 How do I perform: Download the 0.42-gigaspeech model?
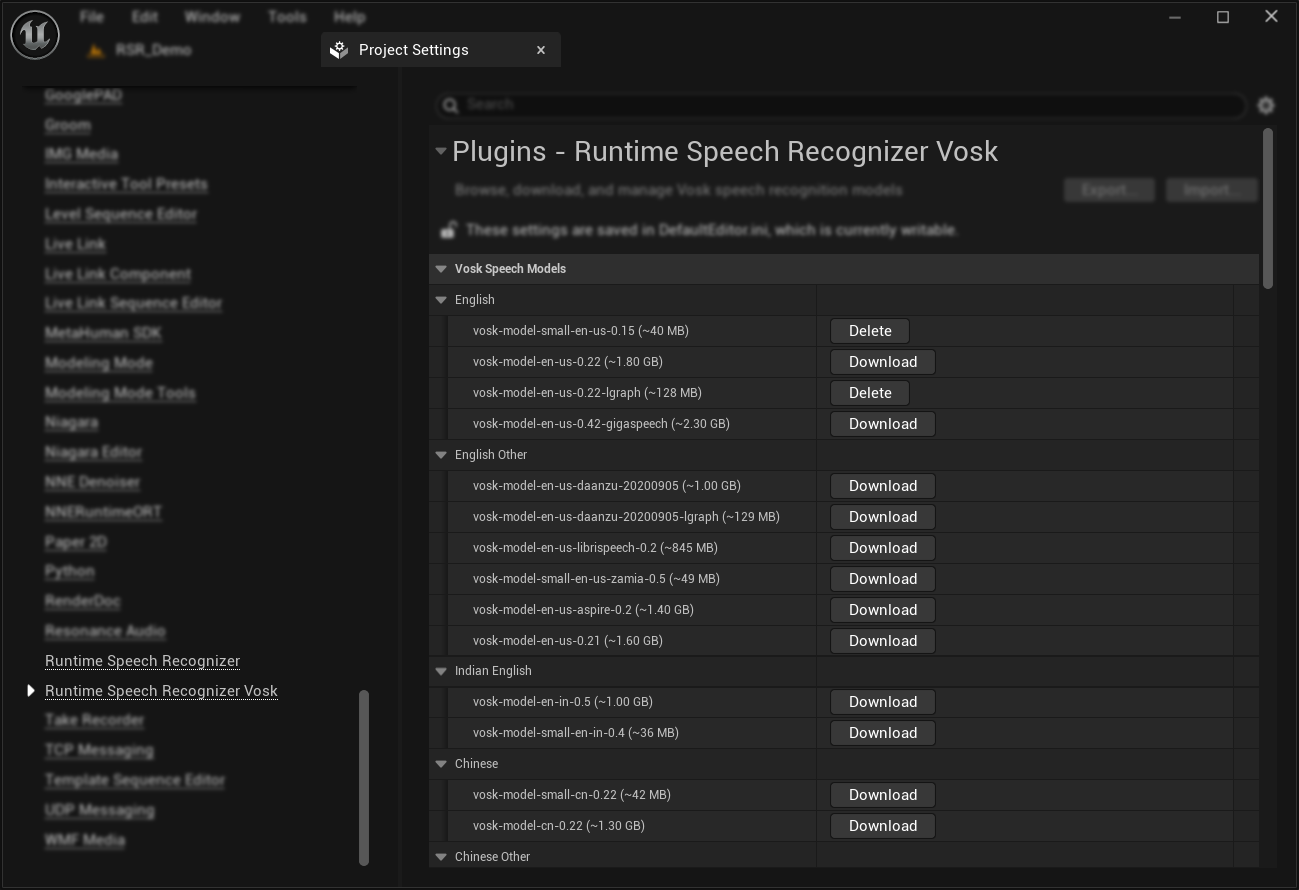pos(883,424)
